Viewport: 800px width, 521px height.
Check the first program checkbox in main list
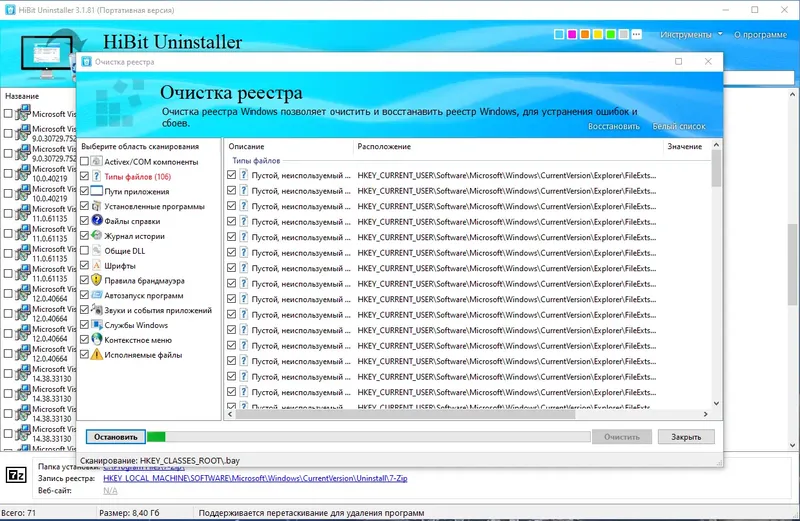(8, 113)
